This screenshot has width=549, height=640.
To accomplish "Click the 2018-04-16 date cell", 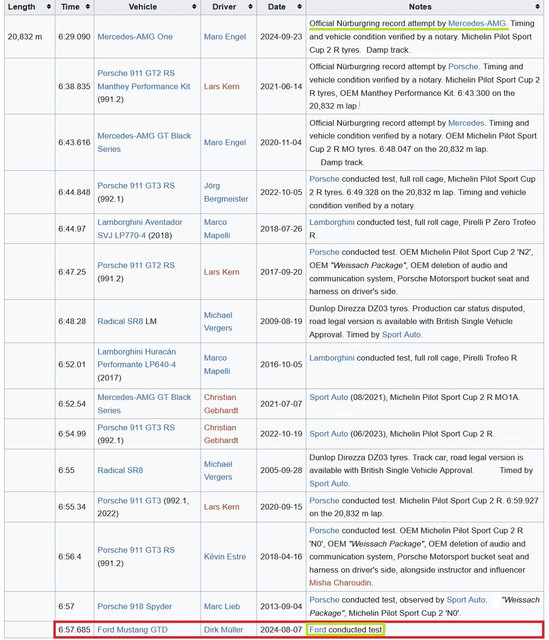I will point(281,557).
